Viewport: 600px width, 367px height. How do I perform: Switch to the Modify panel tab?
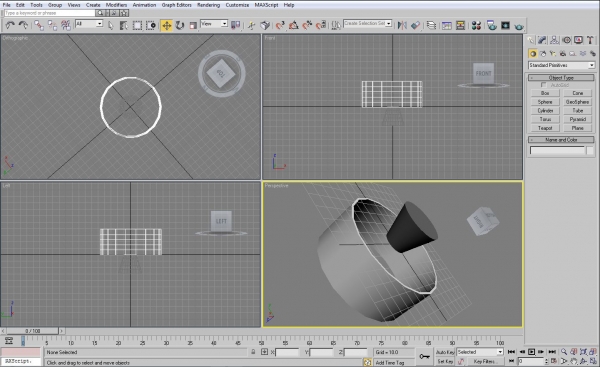coord(542,40)
